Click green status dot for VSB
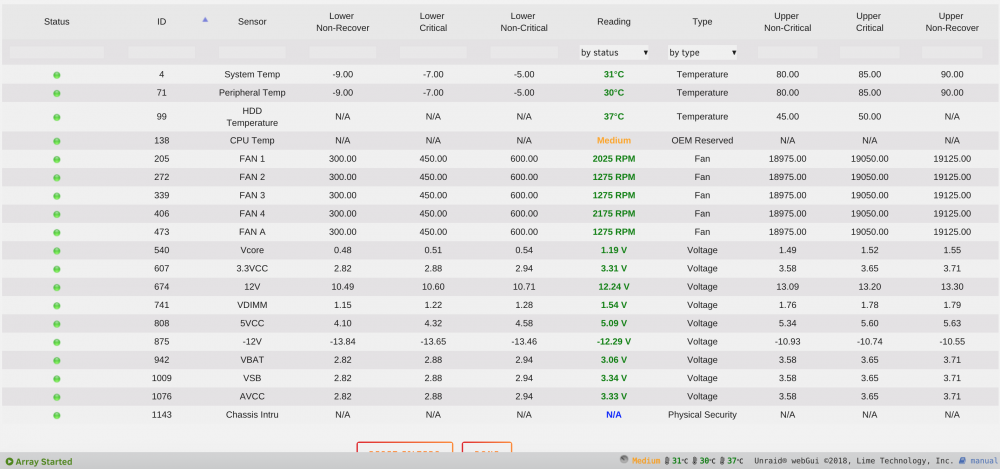 coord(57,379)
